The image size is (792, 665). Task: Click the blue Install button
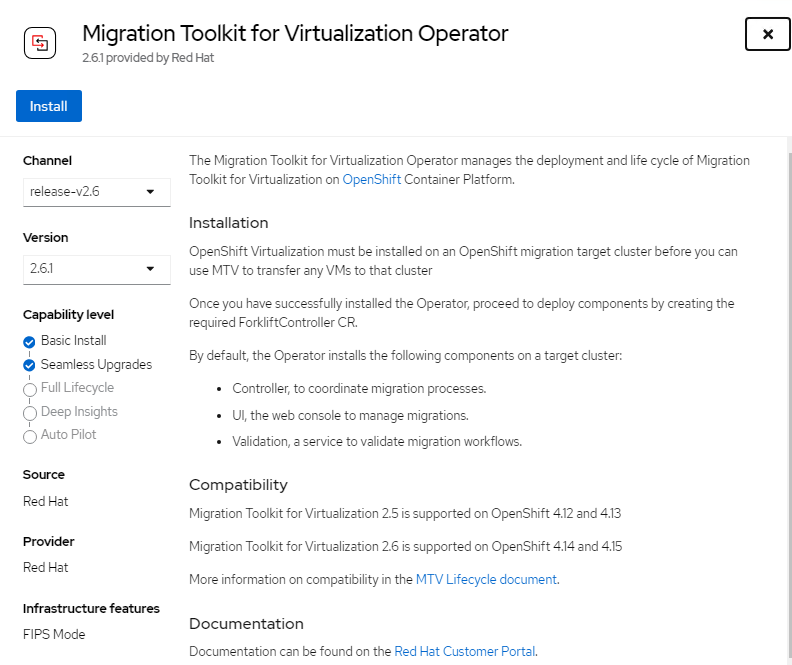pos(49,106)
